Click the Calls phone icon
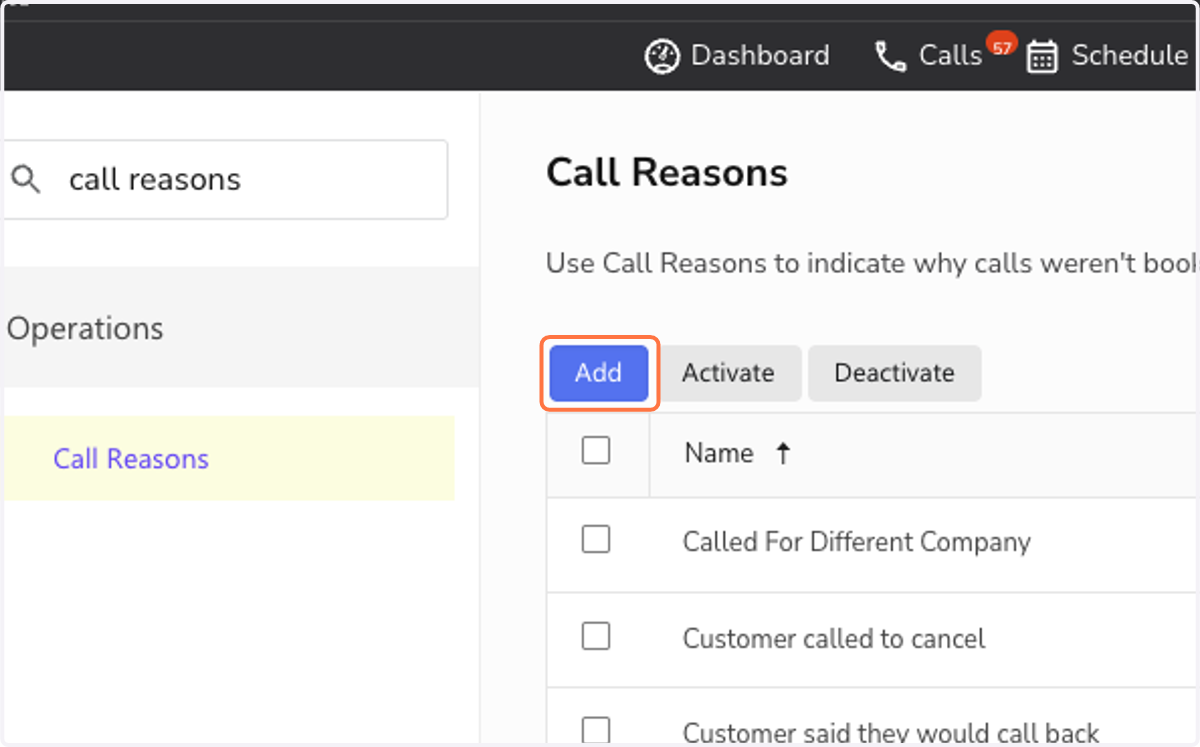This screenshot has width=1200, height=747. pyautogui.click(x=890, y=57)
